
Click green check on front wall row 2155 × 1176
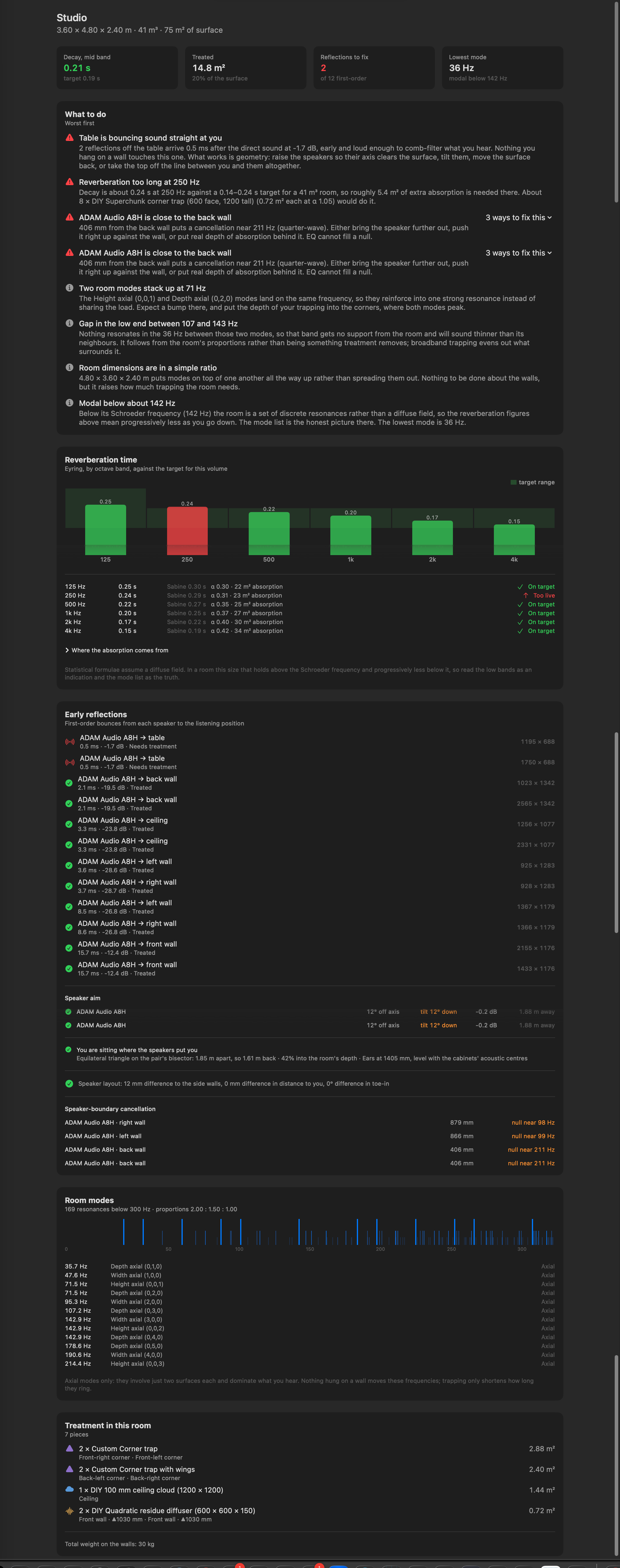(69, 948)
